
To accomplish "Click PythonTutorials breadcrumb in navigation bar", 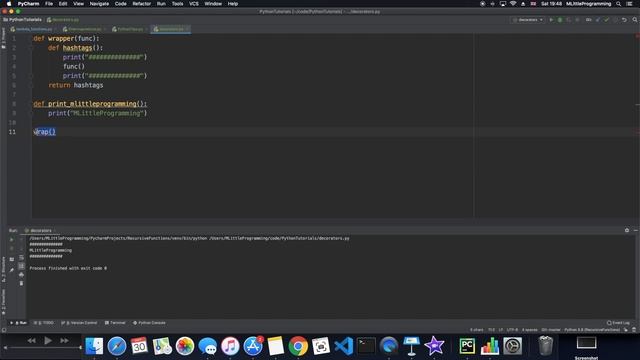I will 23,20.
